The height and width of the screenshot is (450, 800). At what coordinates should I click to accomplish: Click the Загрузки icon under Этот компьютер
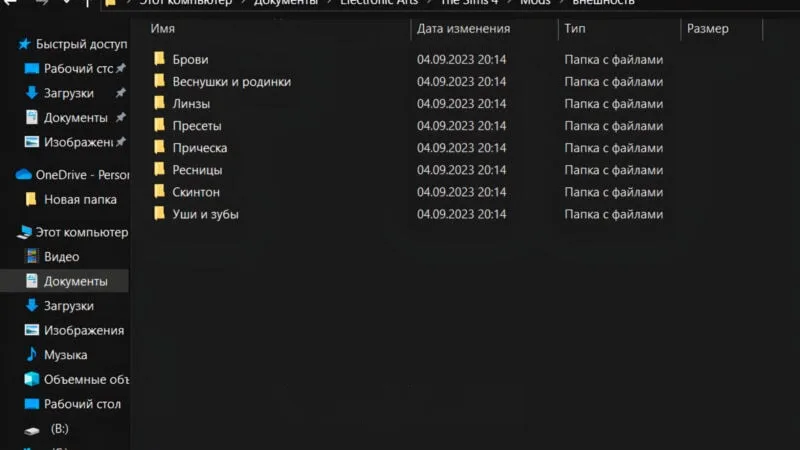pos(32,305)
